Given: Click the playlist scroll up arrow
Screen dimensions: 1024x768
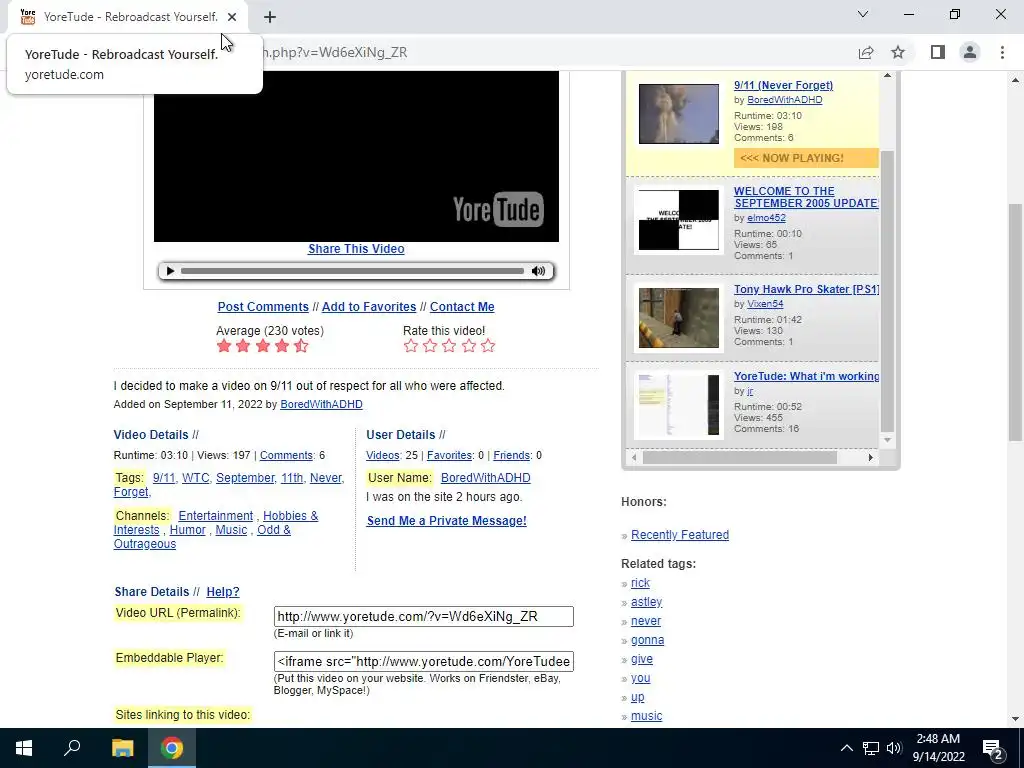Looking at the screenshot, I should (887, 76).
